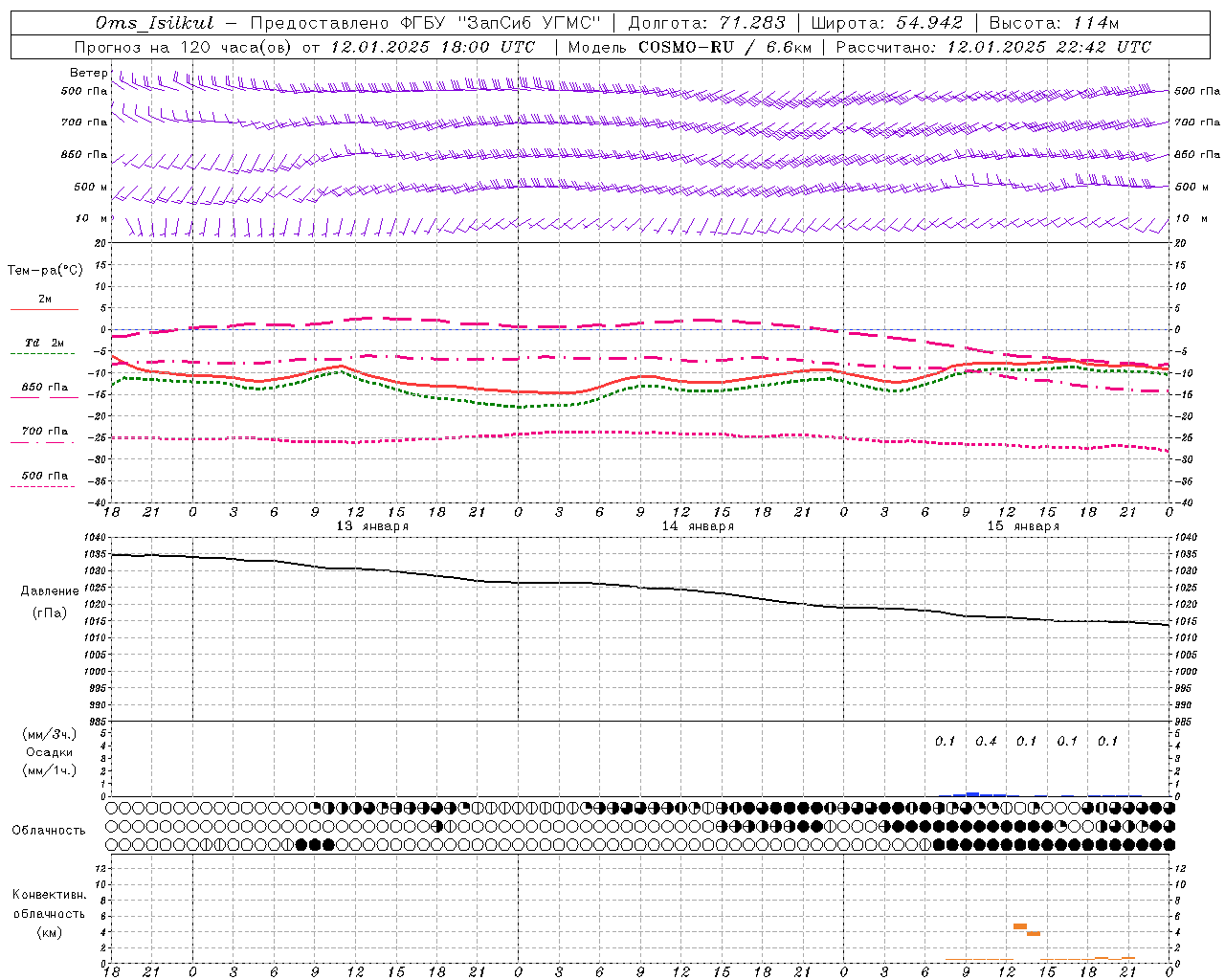Click the station name Oms_Isilkul

pyautogui.click(x=154, y=23)
